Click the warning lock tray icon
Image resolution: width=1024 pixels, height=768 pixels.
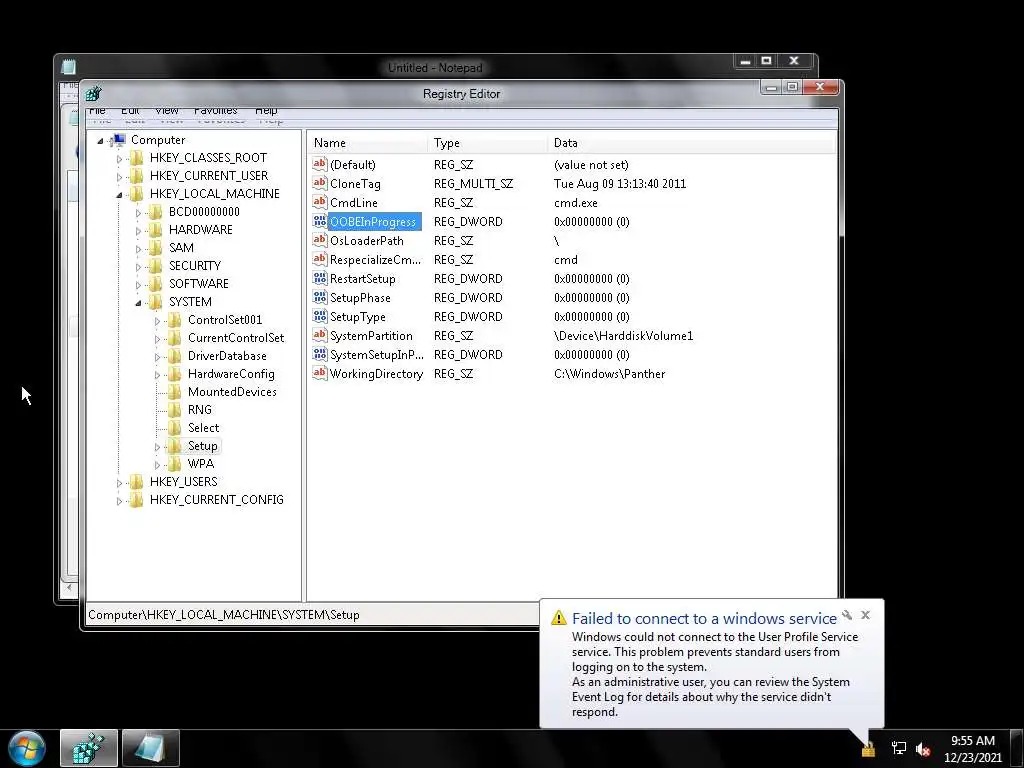pyautogui.click(x=869, y=749)
